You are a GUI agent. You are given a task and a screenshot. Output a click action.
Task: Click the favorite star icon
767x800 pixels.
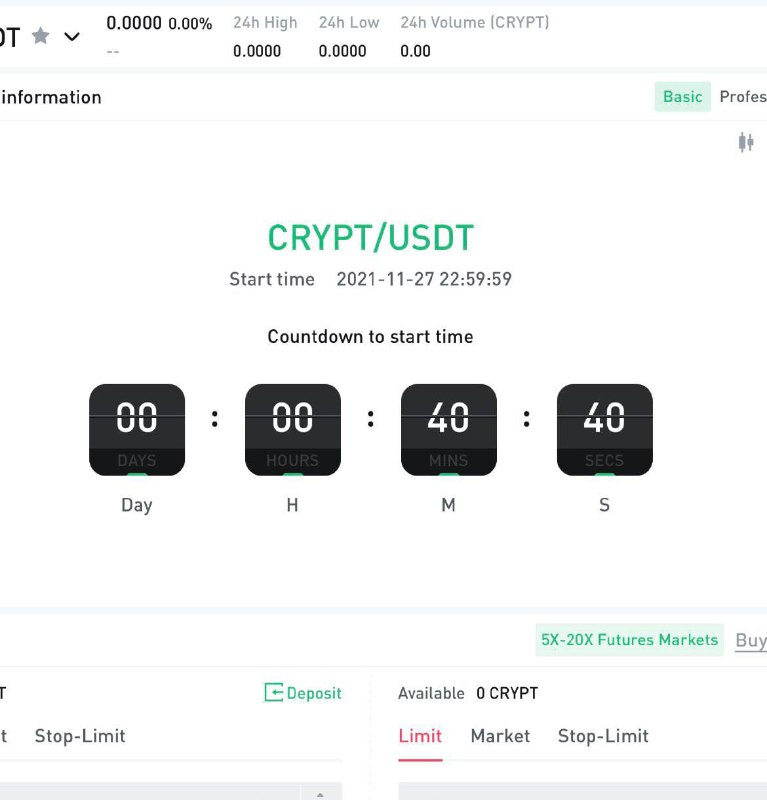pyautogui.click(x=40, y=36)
